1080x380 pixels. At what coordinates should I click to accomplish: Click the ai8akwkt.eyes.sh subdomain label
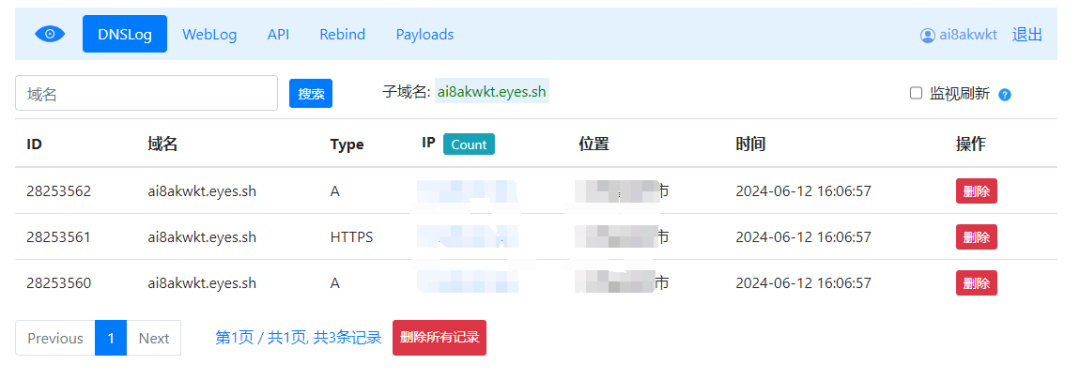tap(492, 92)
